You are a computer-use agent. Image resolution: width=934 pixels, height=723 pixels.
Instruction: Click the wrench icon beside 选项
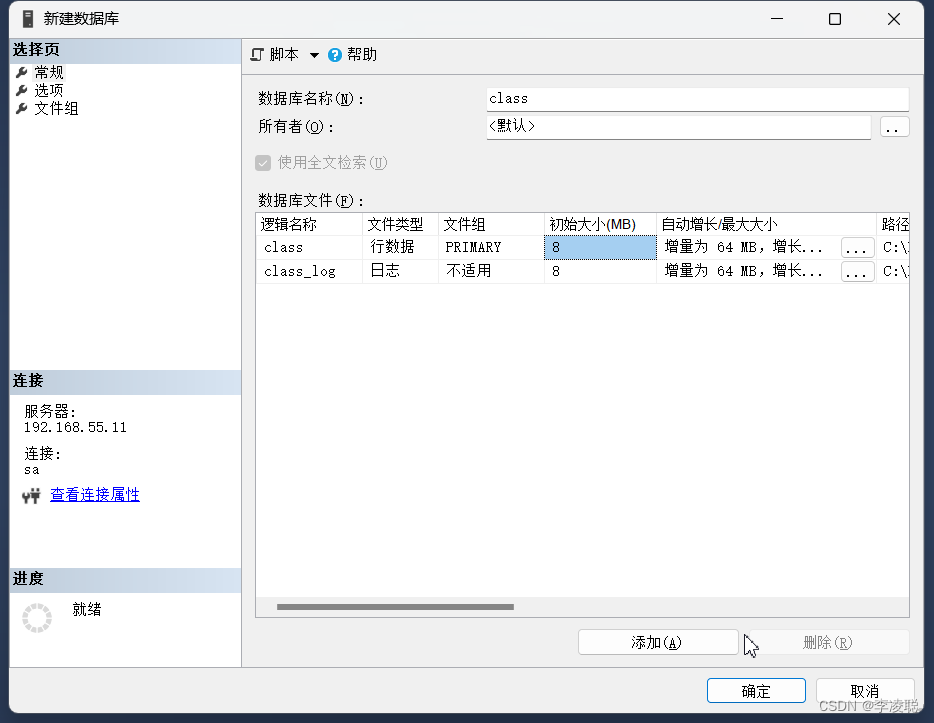[x=22, y=89]
